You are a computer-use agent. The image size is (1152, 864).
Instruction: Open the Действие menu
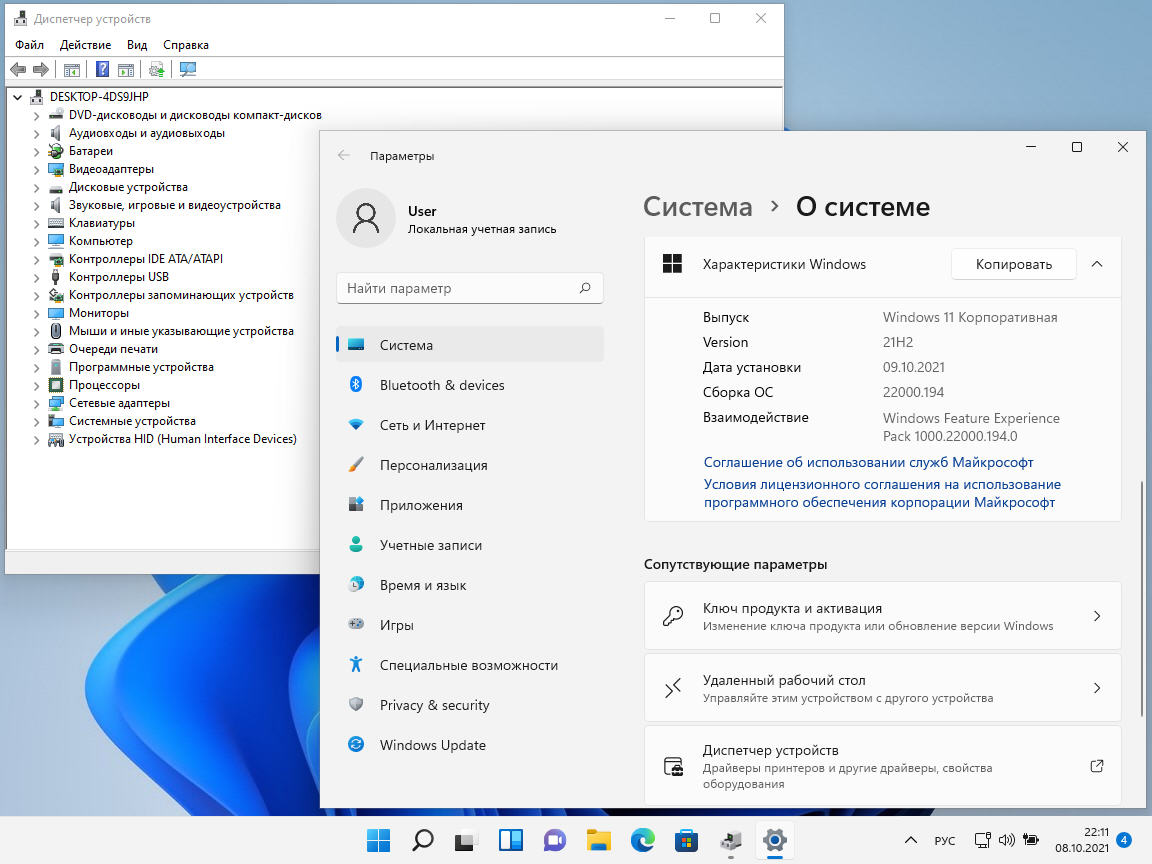coord(85,45)
